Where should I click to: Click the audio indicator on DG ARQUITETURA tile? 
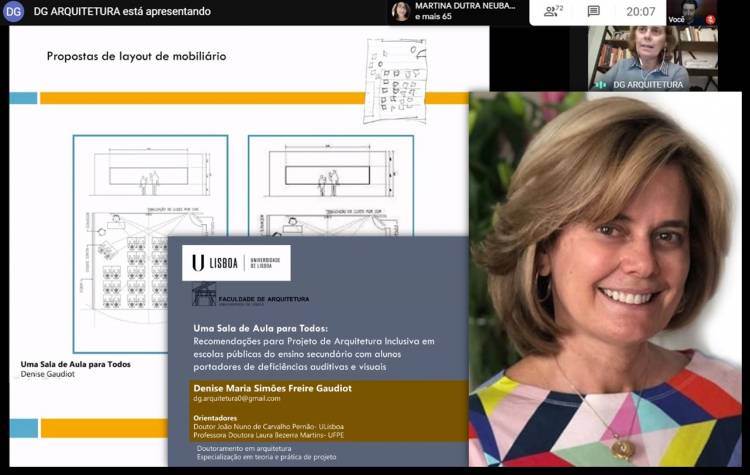pos(601,85)
